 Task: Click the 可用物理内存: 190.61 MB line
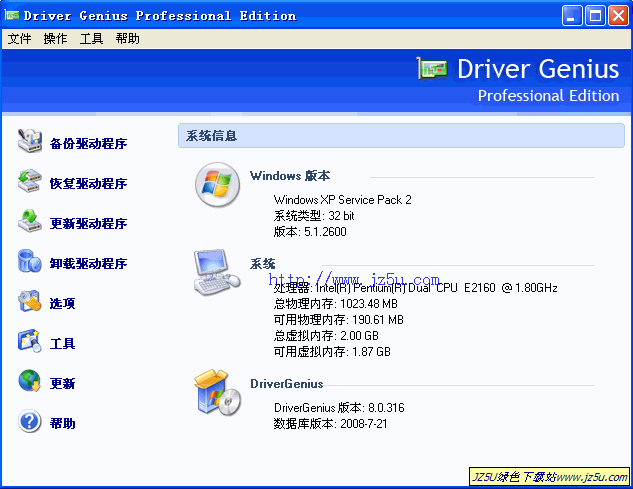[x=338, y=320]
